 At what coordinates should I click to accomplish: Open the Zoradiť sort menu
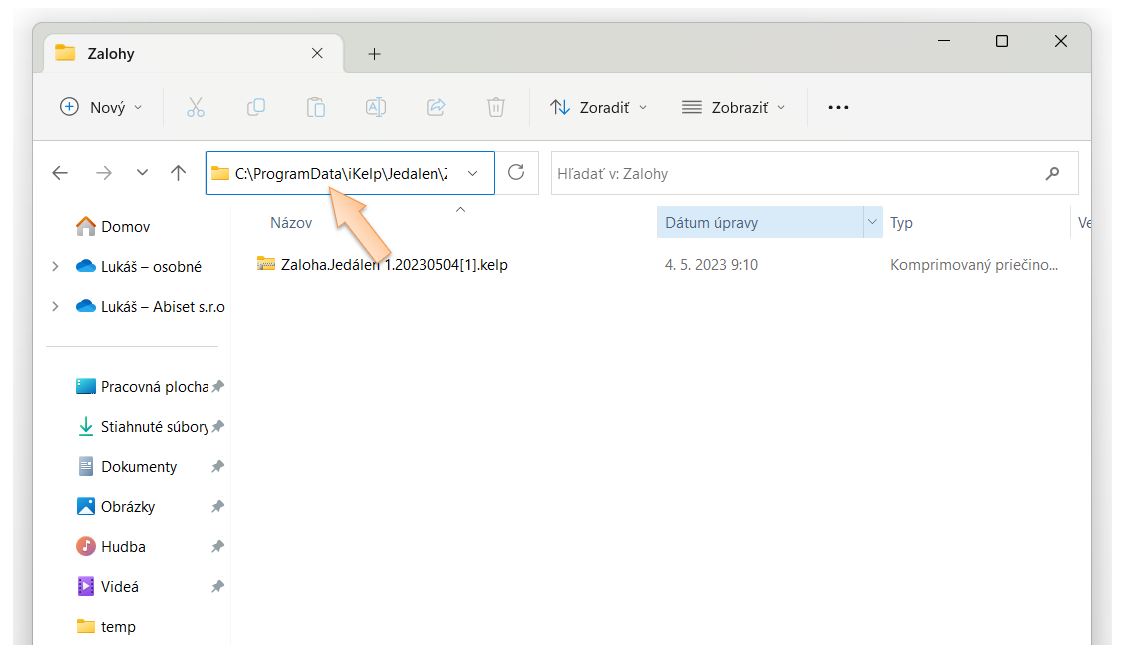pyautogui.click(x=599, y=107)
